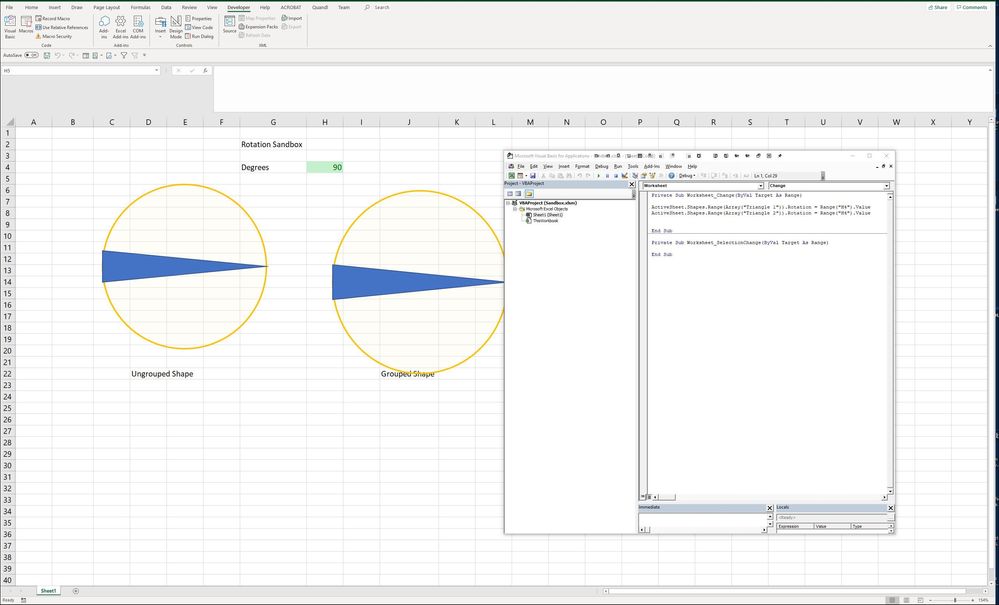Click the zoom slider handle in status bar
This screenshot has width=999, height=605.
point(954,600)
